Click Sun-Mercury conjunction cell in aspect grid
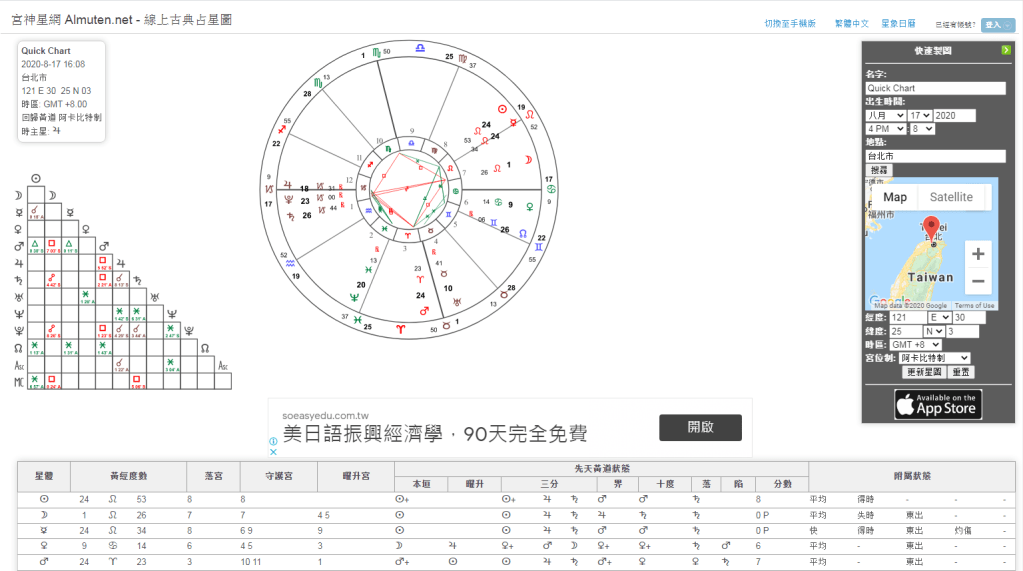The image size is (1023, 571). (x=36, y=212)
